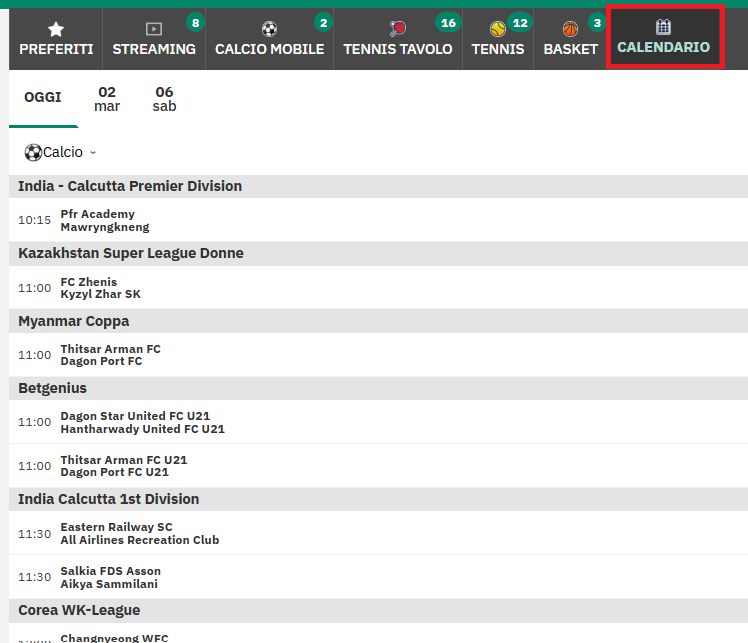Image resolution: width=748 pixels, height=643 pixels.
Task: Click the Tennis Tavolo count badge 16
Action: [x=448, y=22]
